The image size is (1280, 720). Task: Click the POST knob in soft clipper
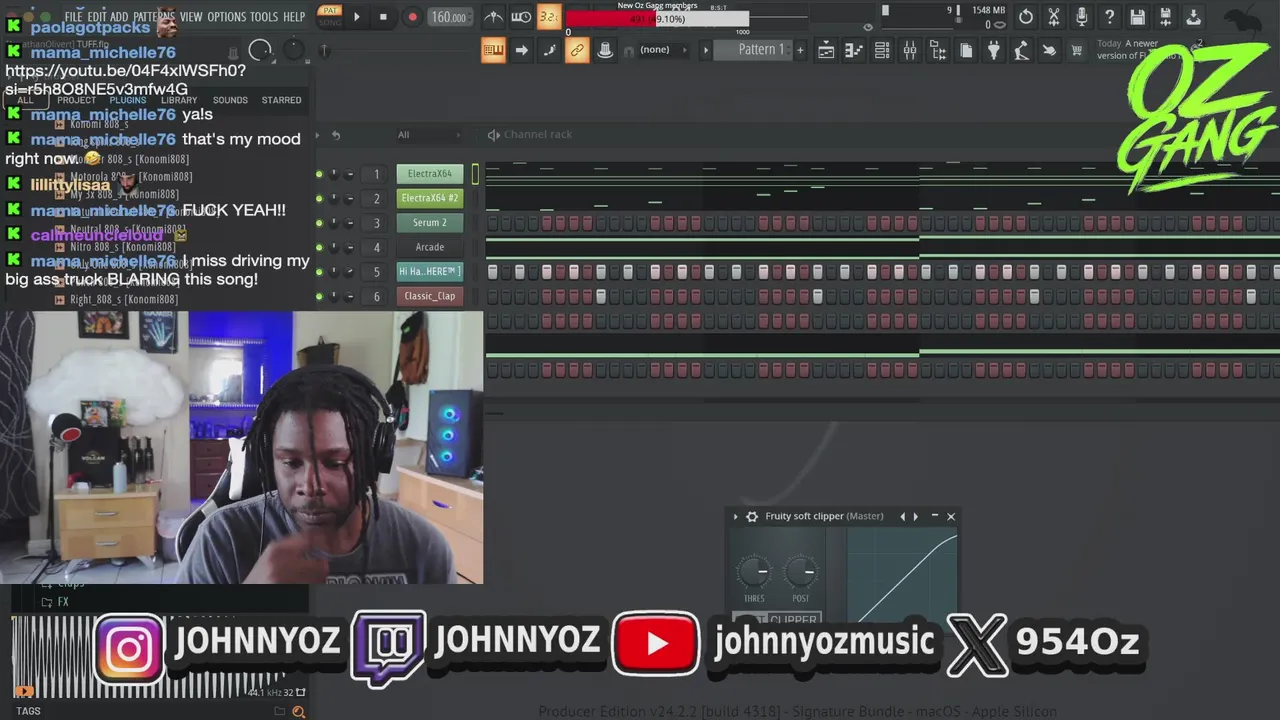click(x=800, y=572)
